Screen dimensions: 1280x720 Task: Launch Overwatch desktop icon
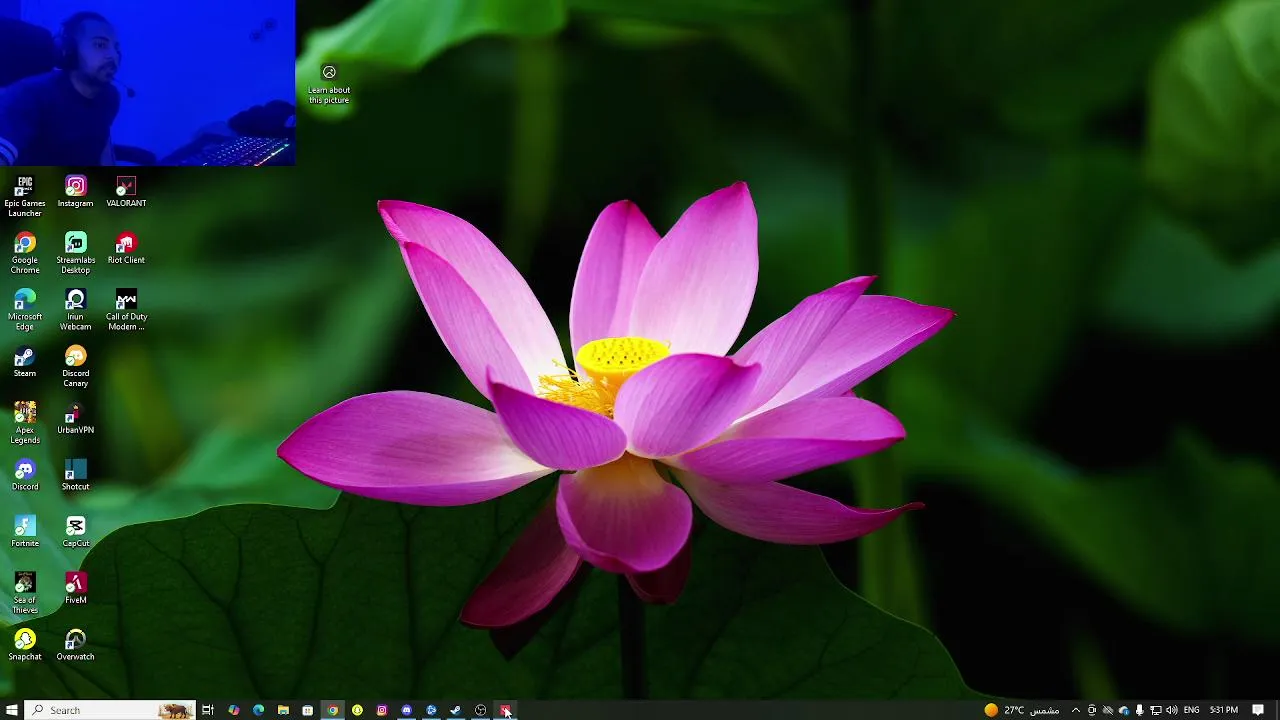(75, 646)
